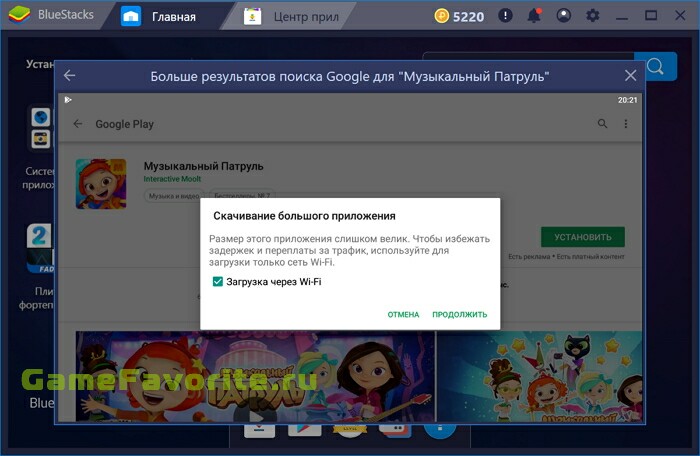Screen dimensions: 700x456
Task: Click the green УСТАНОВИТЬ button
Action: coord(583,237)
